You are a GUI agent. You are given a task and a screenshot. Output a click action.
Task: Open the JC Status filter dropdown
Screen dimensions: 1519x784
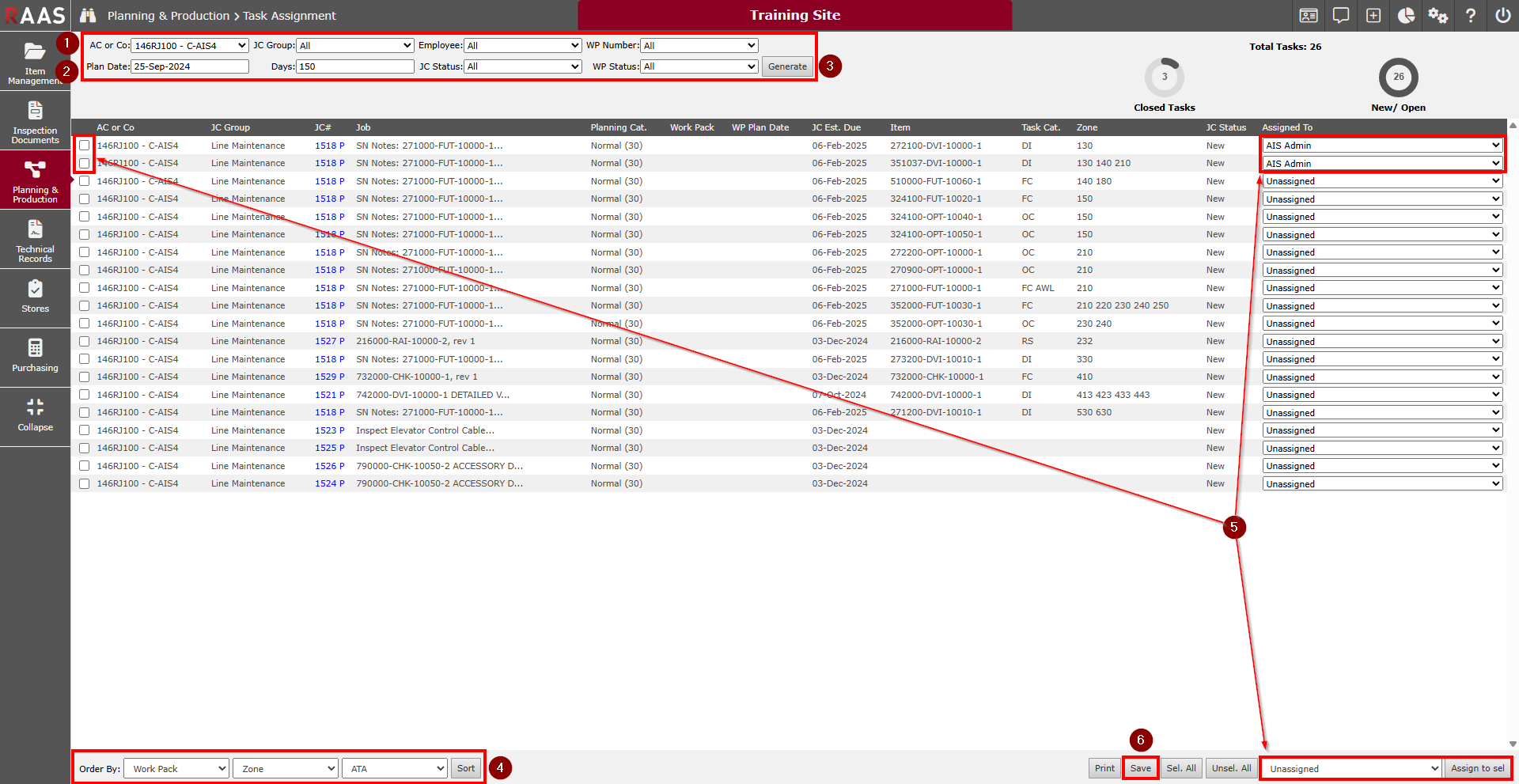coord(522,66)
